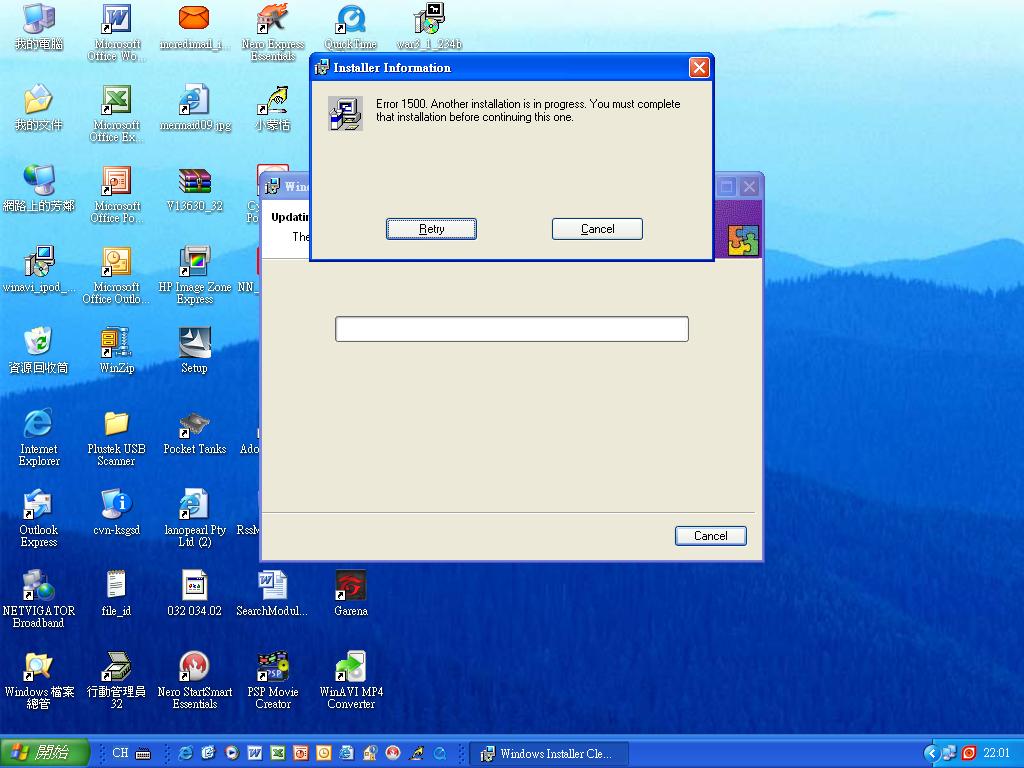Launch Outlook from Quick Launch bar
This screenshot has width=1024, height=768.
pos(323,753)
